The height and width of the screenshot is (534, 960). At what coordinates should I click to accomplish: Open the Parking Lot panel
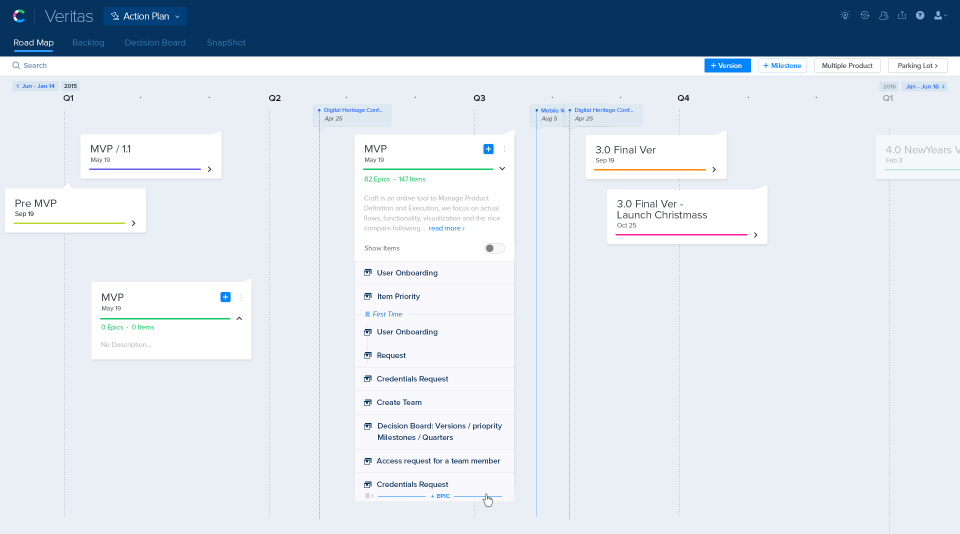917,66
